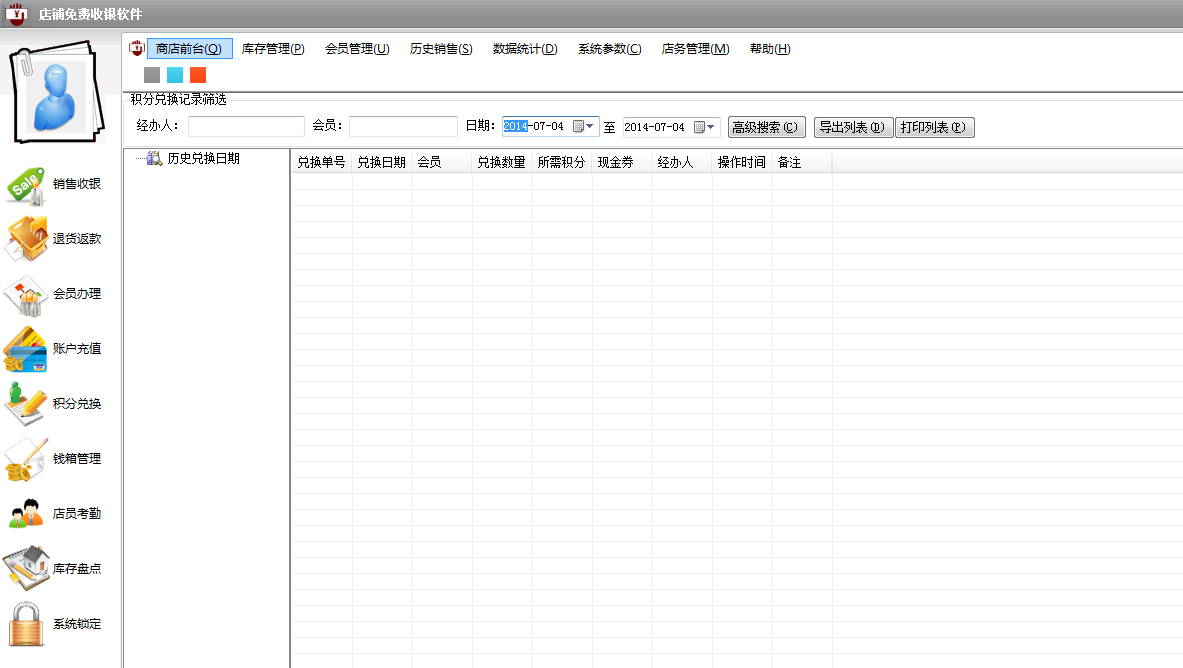Open the 会员管理(U) menu
The width and height of the screenshot is (1183, 668).
click(x=358, y=49)
